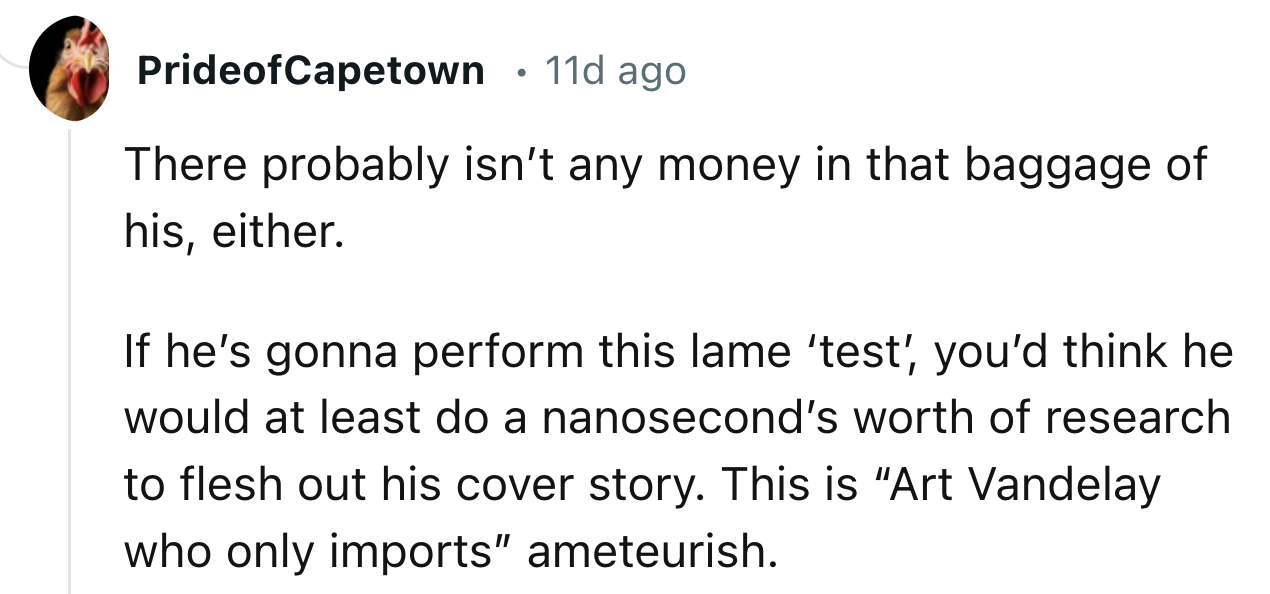The height and width of the screenshot is (594, 1270).
Task: Click the words 'flesh out' in the comment
Action: point(258,484)
